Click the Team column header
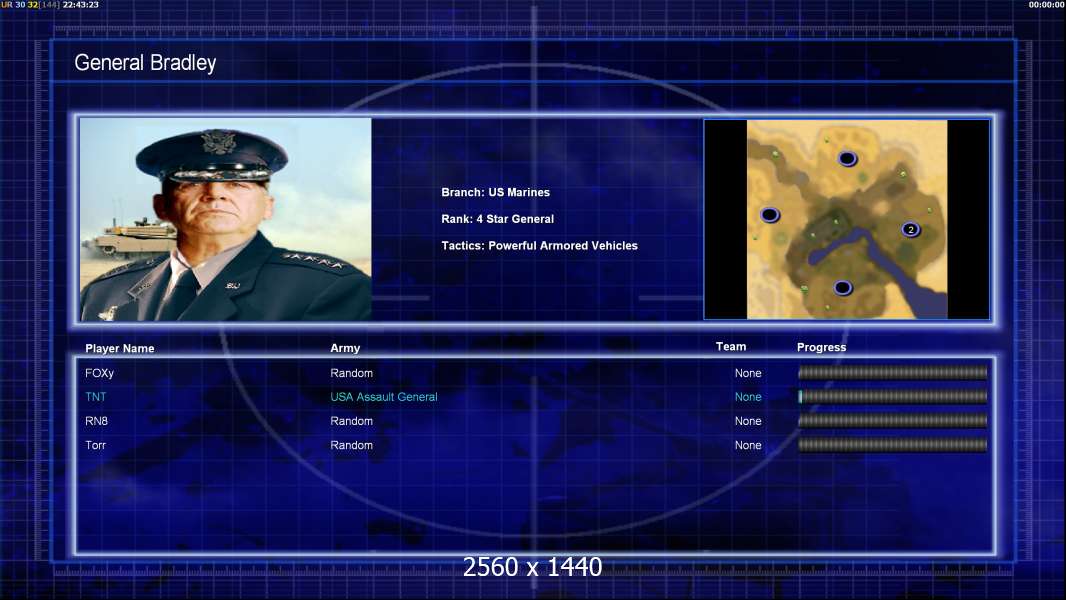This screenshot has height=600, width=1066. [x=731, y=347]
